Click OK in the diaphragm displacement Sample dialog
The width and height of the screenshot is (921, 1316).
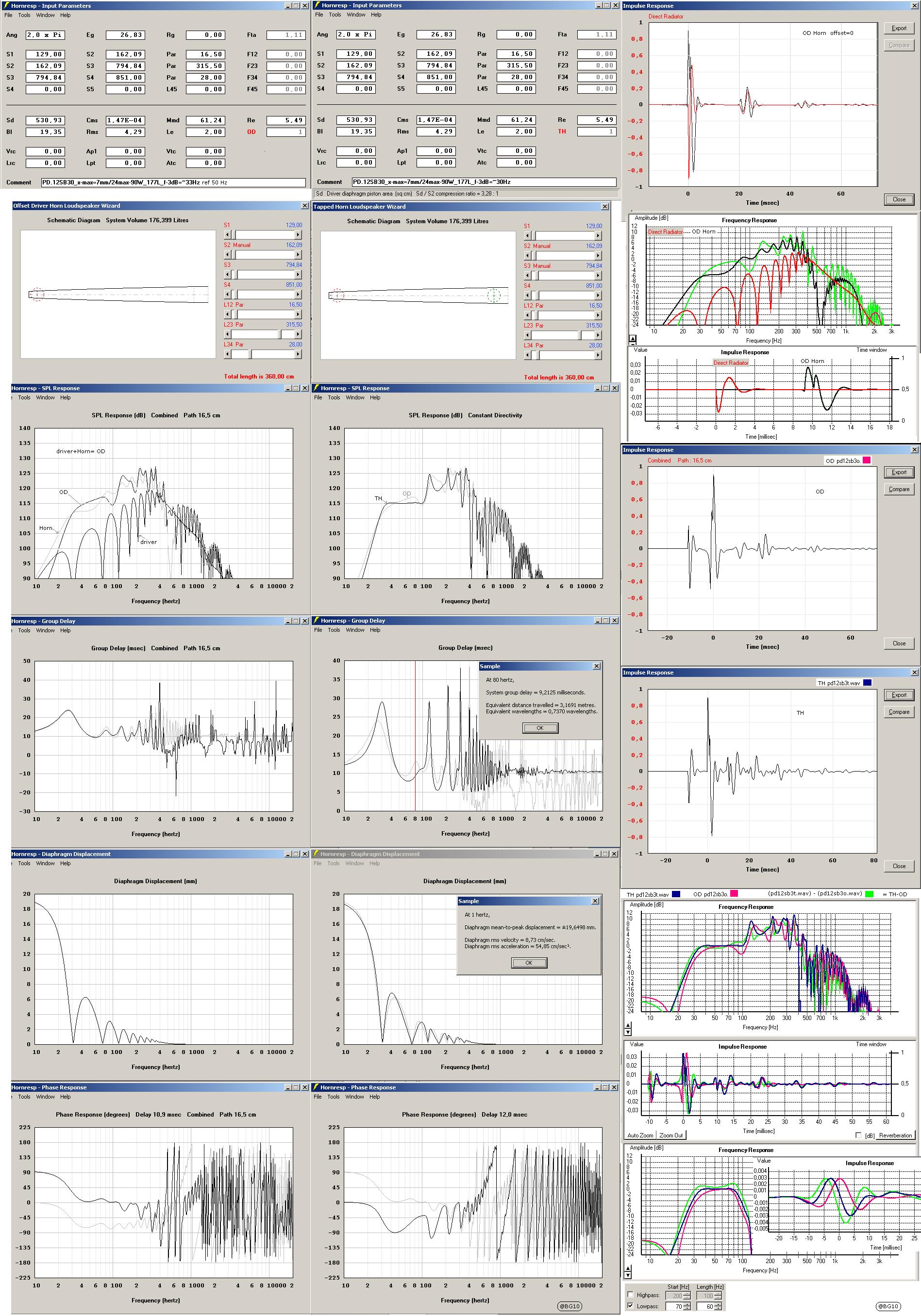point(529,963)
